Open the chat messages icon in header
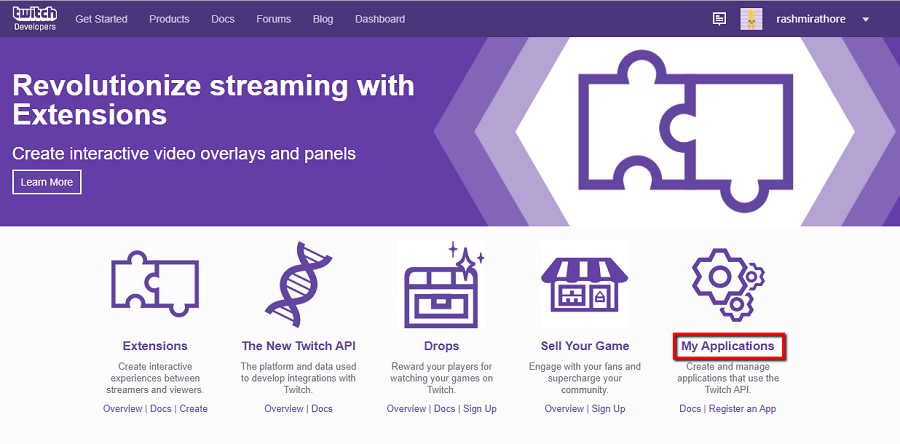 pos(719,19)
